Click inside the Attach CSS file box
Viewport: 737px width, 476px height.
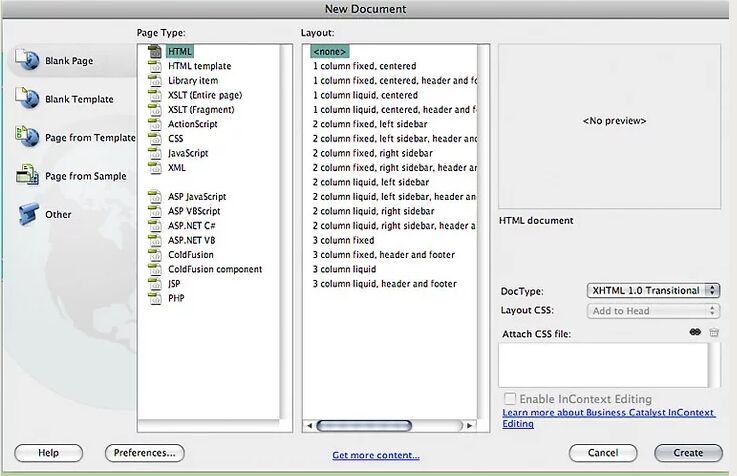603,364
